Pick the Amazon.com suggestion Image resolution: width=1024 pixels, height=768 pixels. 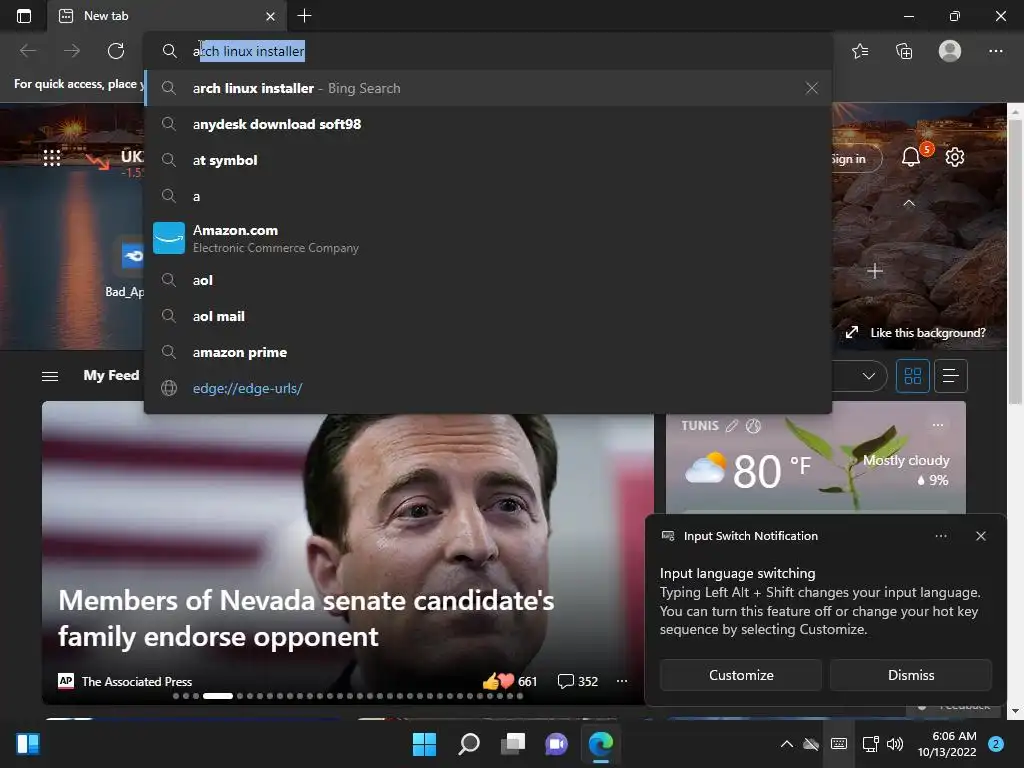pyautogui.click(x=487, y=238)
